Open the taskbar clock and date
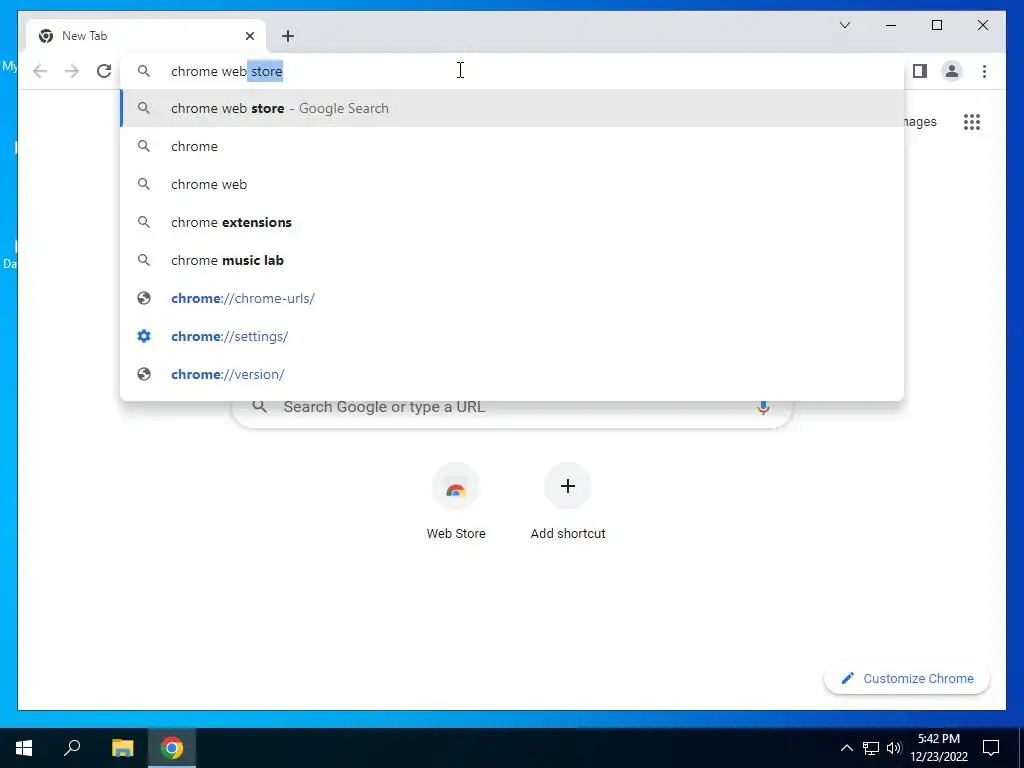 939,748
